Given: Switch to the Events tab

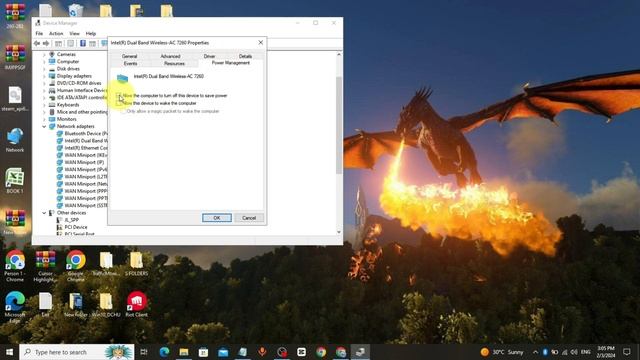Looking at the screenshot, I should tap(130, 63).
